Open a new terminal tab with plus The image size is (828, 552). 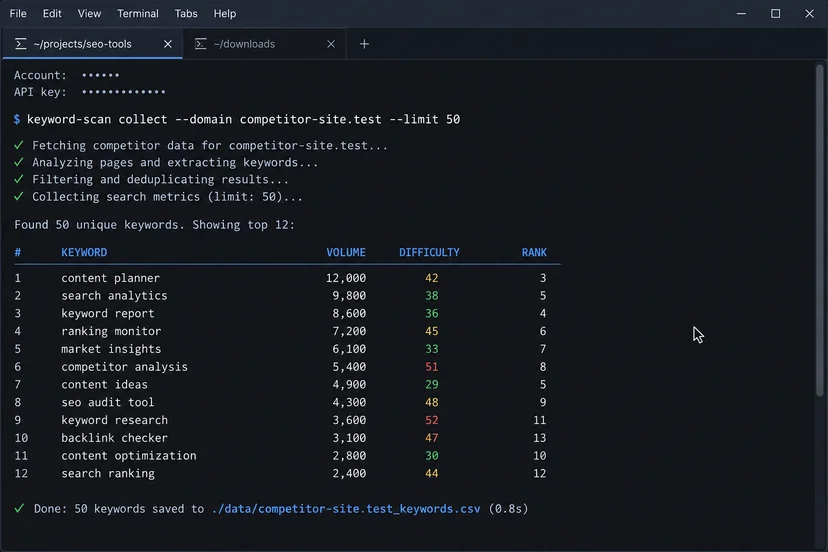coord(364,44)
